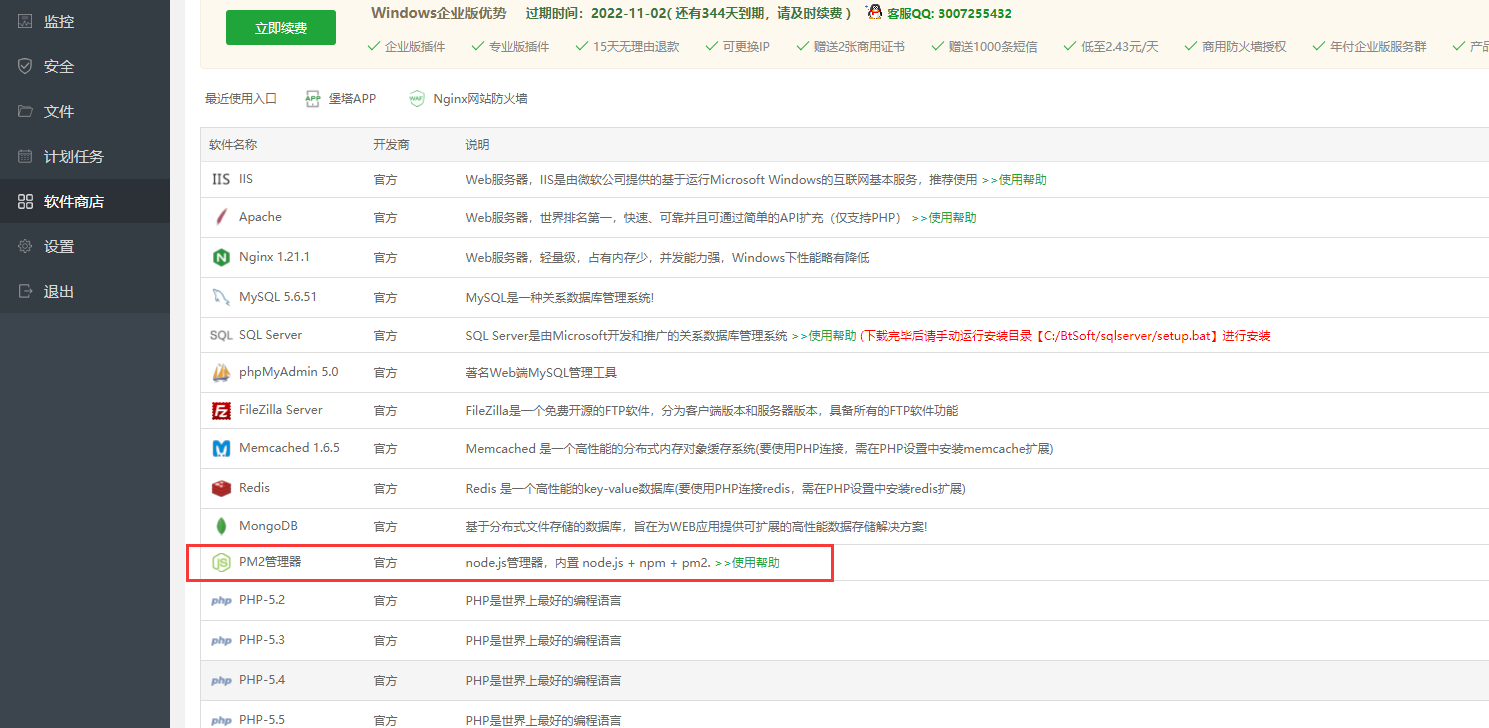Click the PM2管理器 node.js icon
The width and height of the screenshot is (1489, 728).
(221, 563)
